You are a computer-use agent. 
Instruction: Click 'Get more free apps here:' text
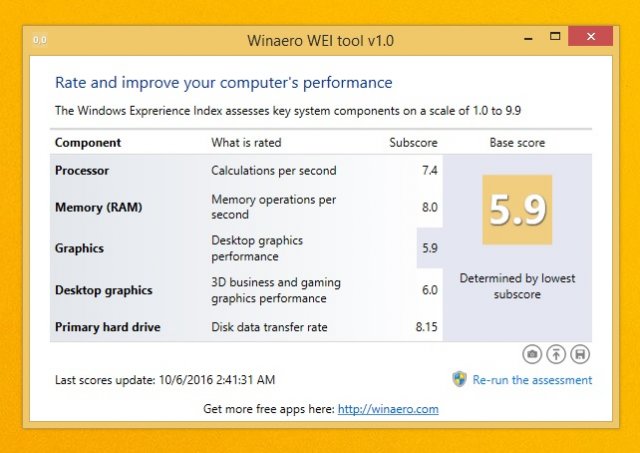coord(269,409)
